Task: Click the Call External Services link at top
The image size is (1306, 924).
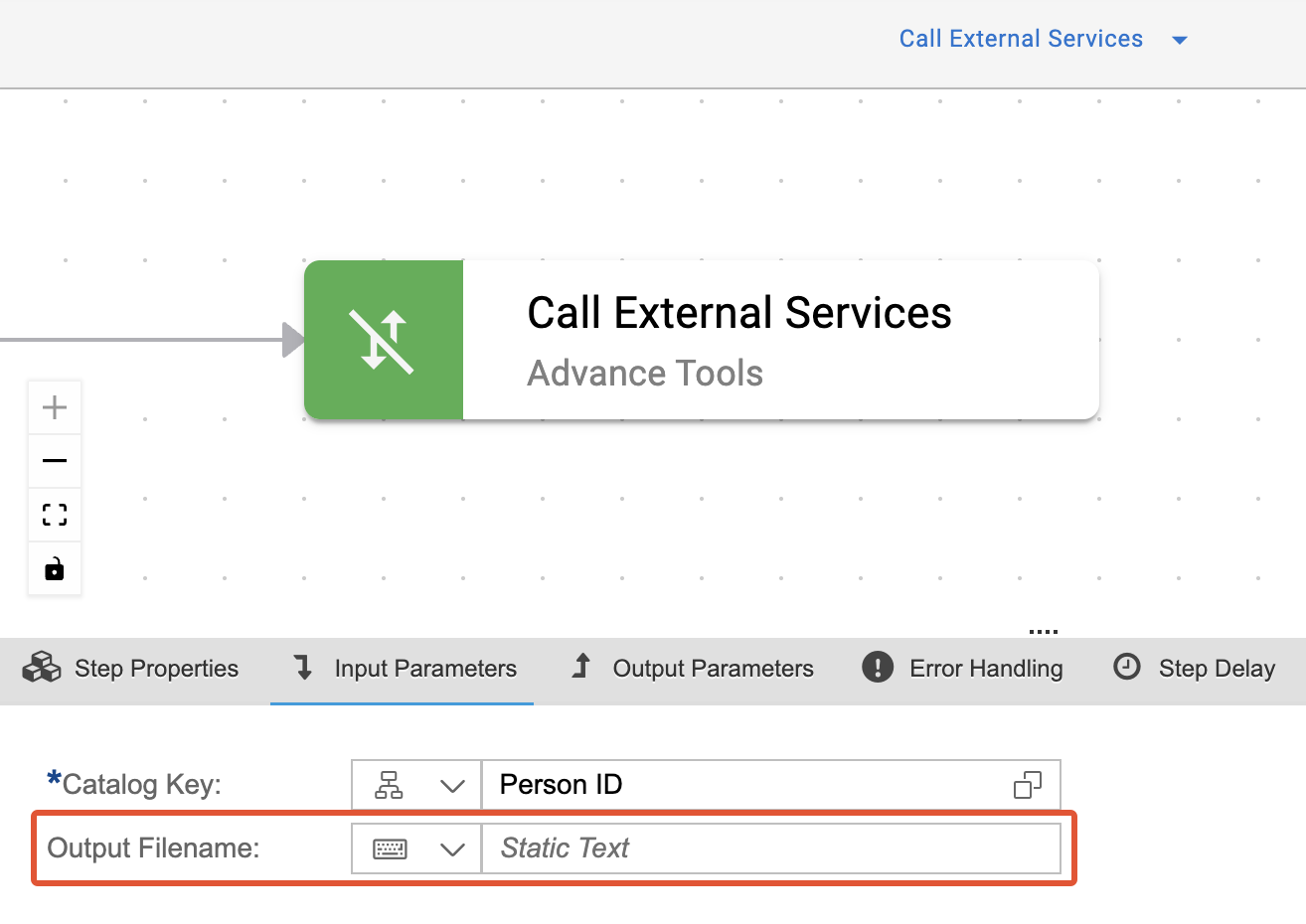Action: (x=1021, y=39)
